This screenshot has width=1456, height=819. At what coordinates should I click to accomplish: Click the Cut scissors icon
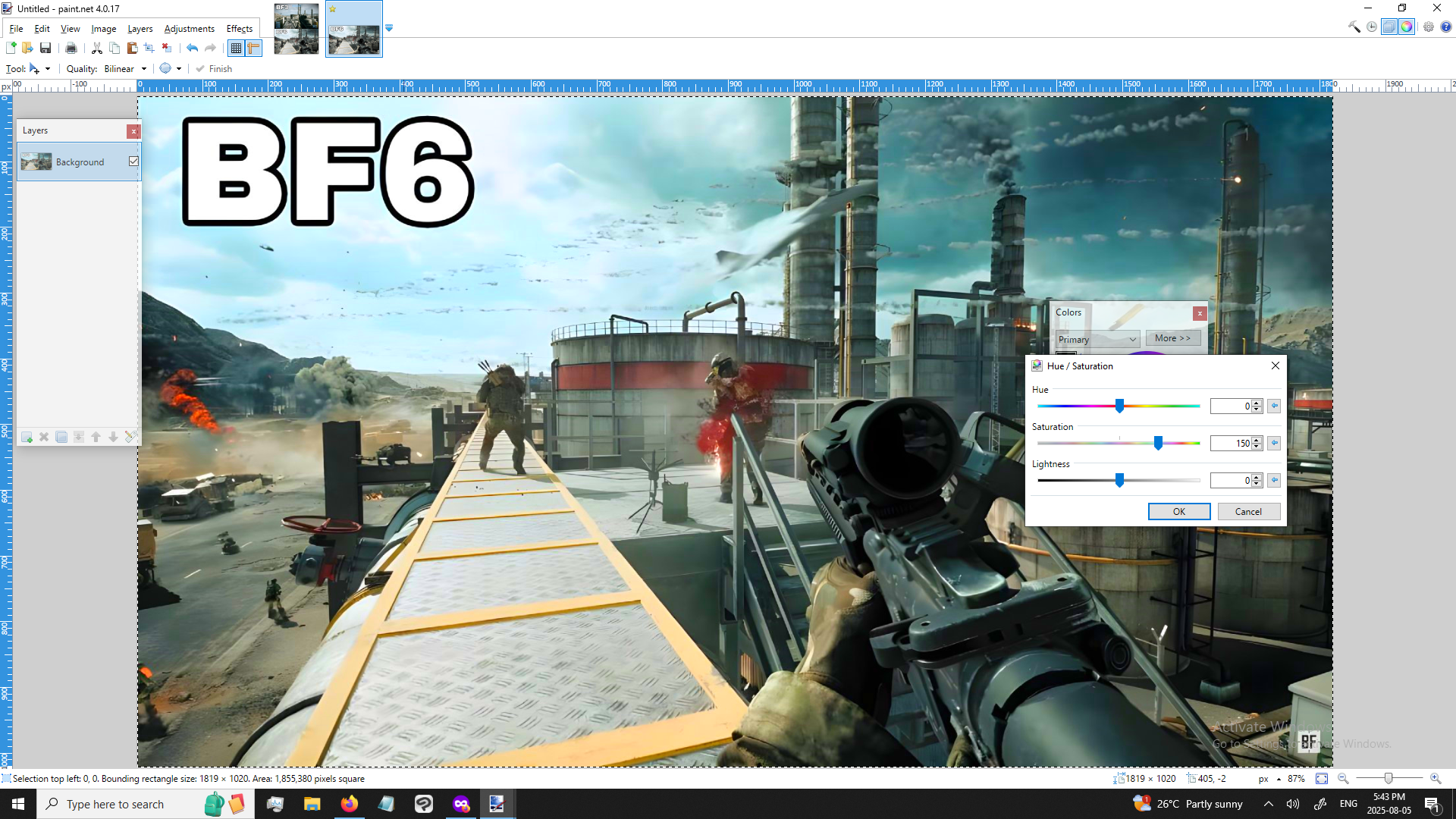(x=97, y=48)
